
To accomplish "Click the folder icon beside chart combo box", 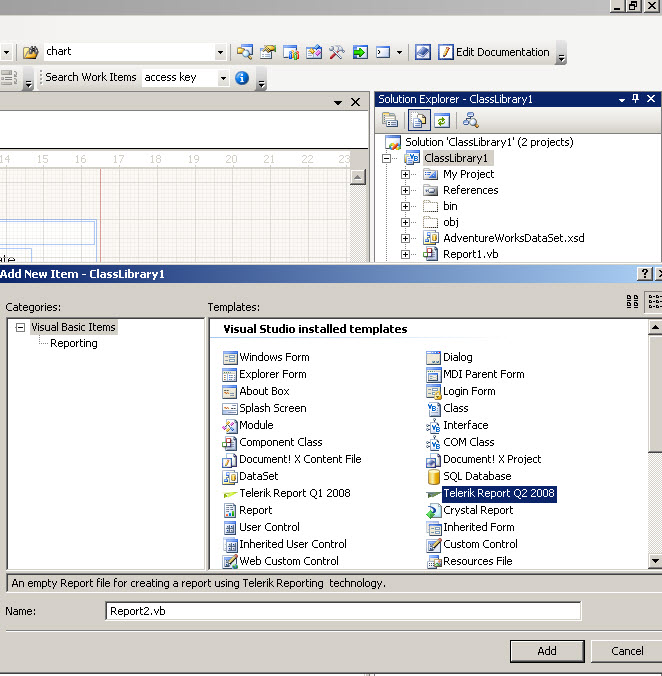I will coord(31,52).
